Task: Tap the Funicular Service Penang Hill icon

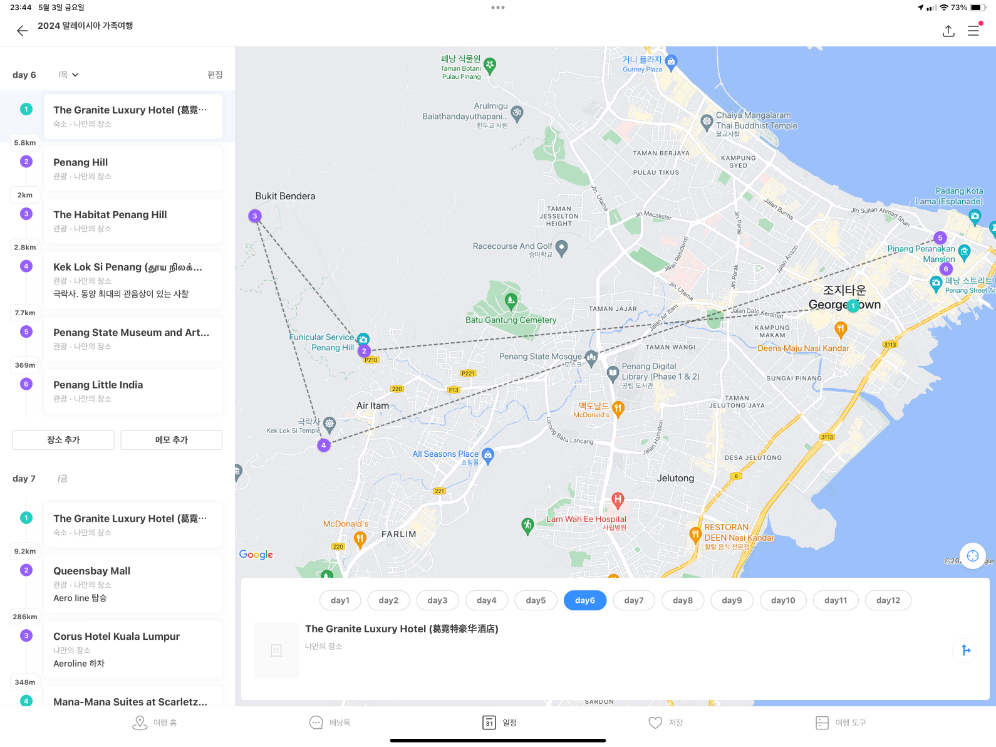Action: tap(363, 339)
